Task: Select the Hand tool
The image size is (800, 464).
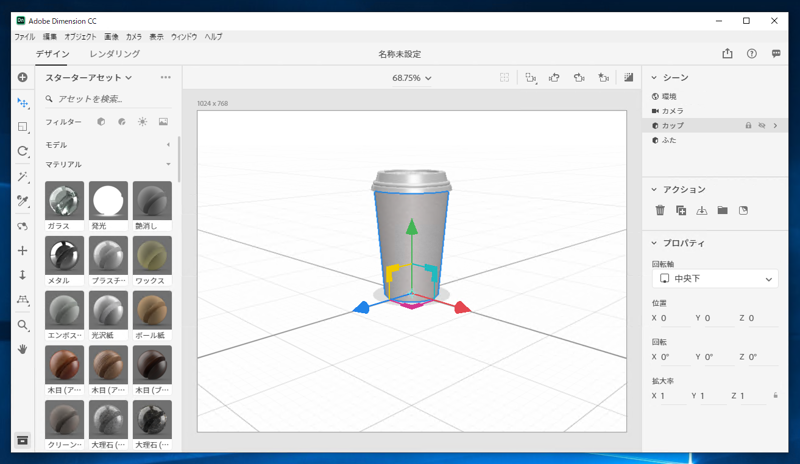Action: tap(22, 350)
